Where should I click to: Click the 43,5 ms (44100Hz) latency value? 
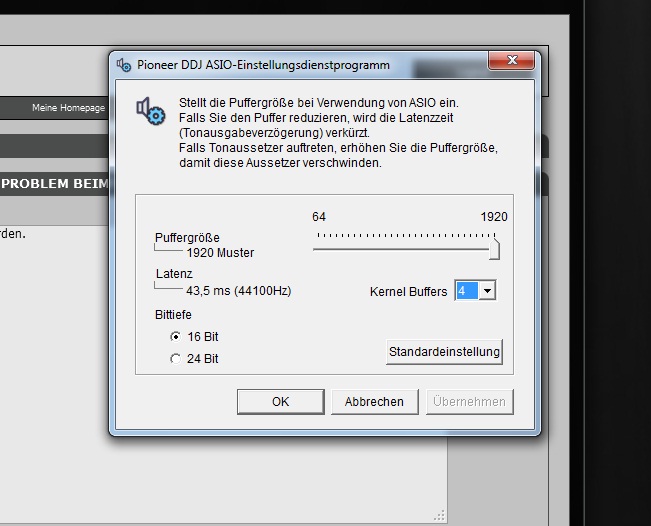coord(239,291)
